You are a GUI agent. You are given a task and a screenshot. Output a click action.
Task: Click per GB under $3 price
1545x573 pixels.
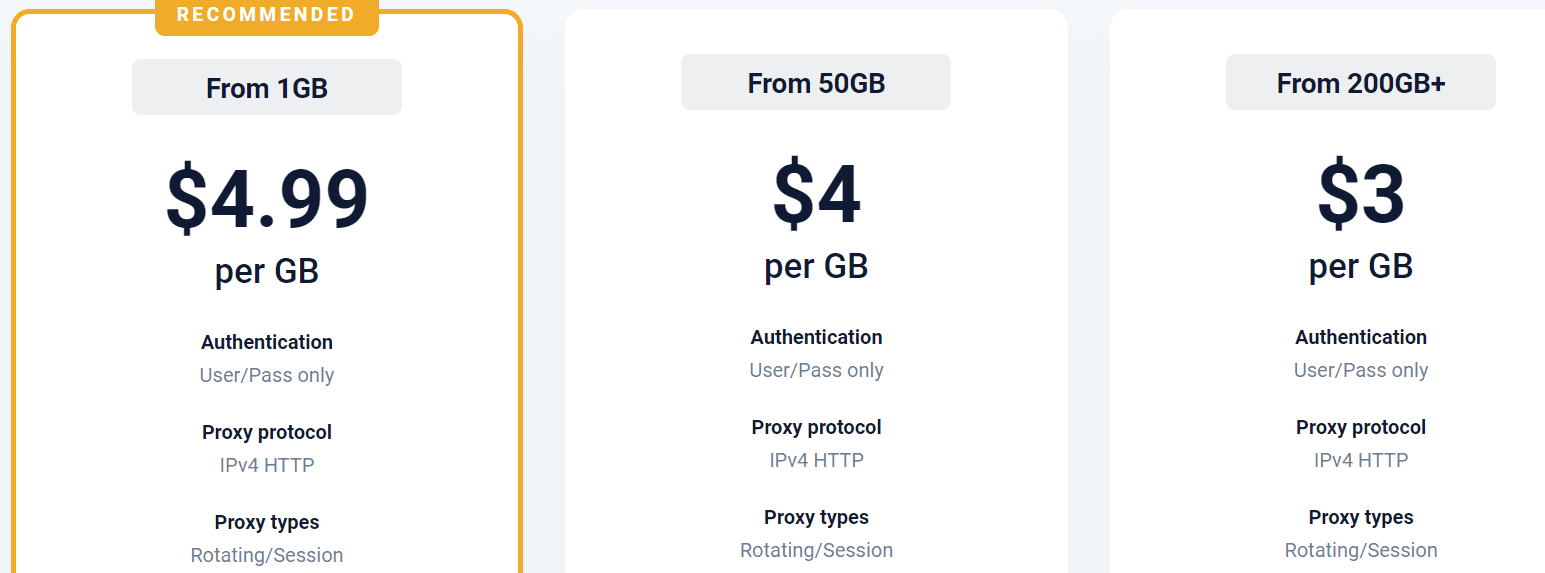pos(1361,266)
